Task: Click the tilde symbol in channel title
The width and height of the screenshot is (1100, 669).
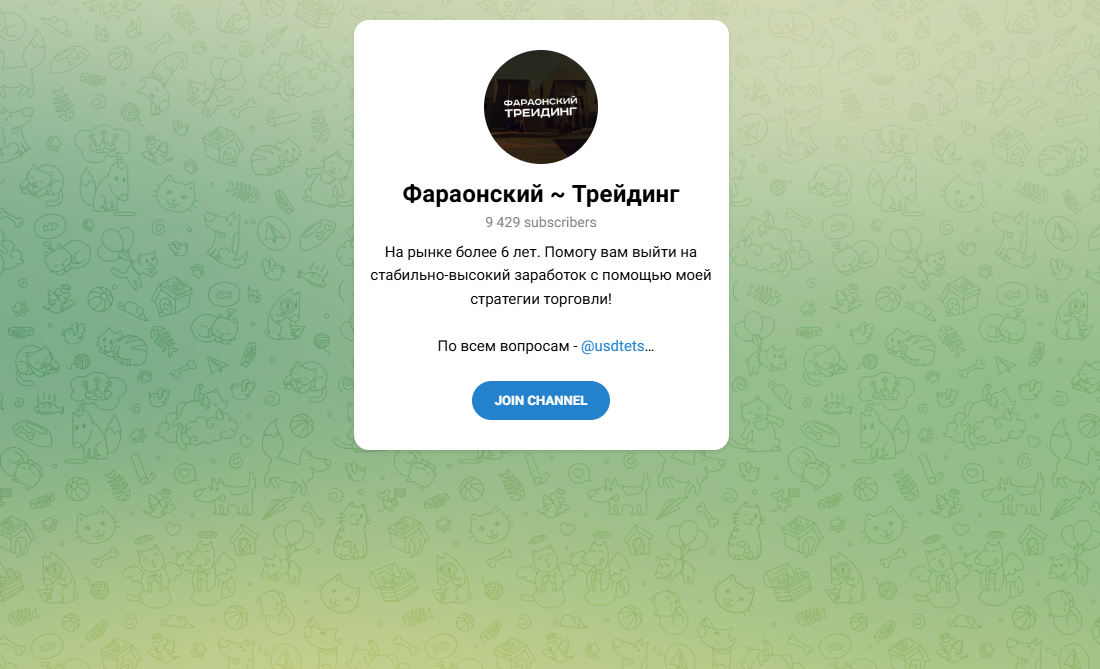Action: coord(558,195)
